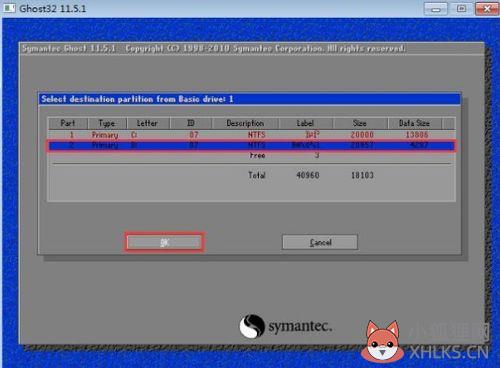Viewport: 500px width, 368px height.
Task: Click the Free space row
Action: (x=252, y=155)
